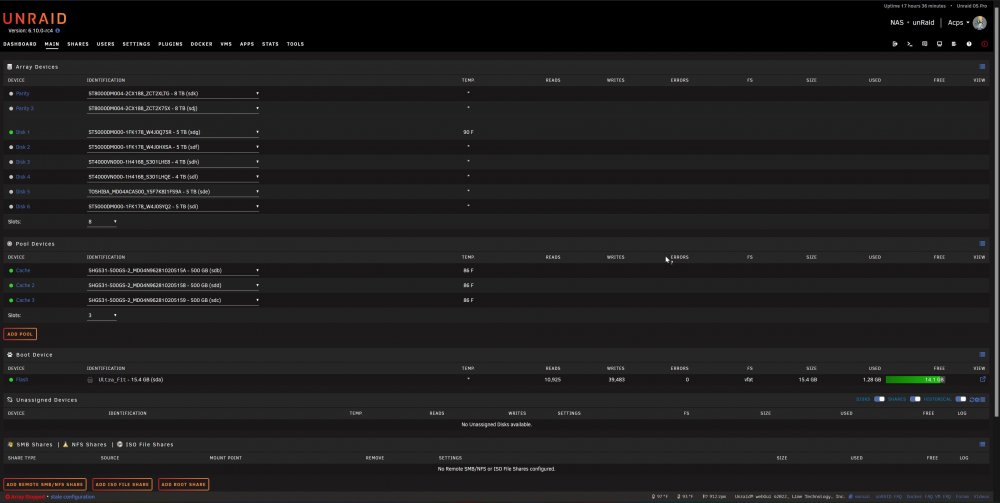Click the Flash reads value 10,925

[x=553, y=380]
